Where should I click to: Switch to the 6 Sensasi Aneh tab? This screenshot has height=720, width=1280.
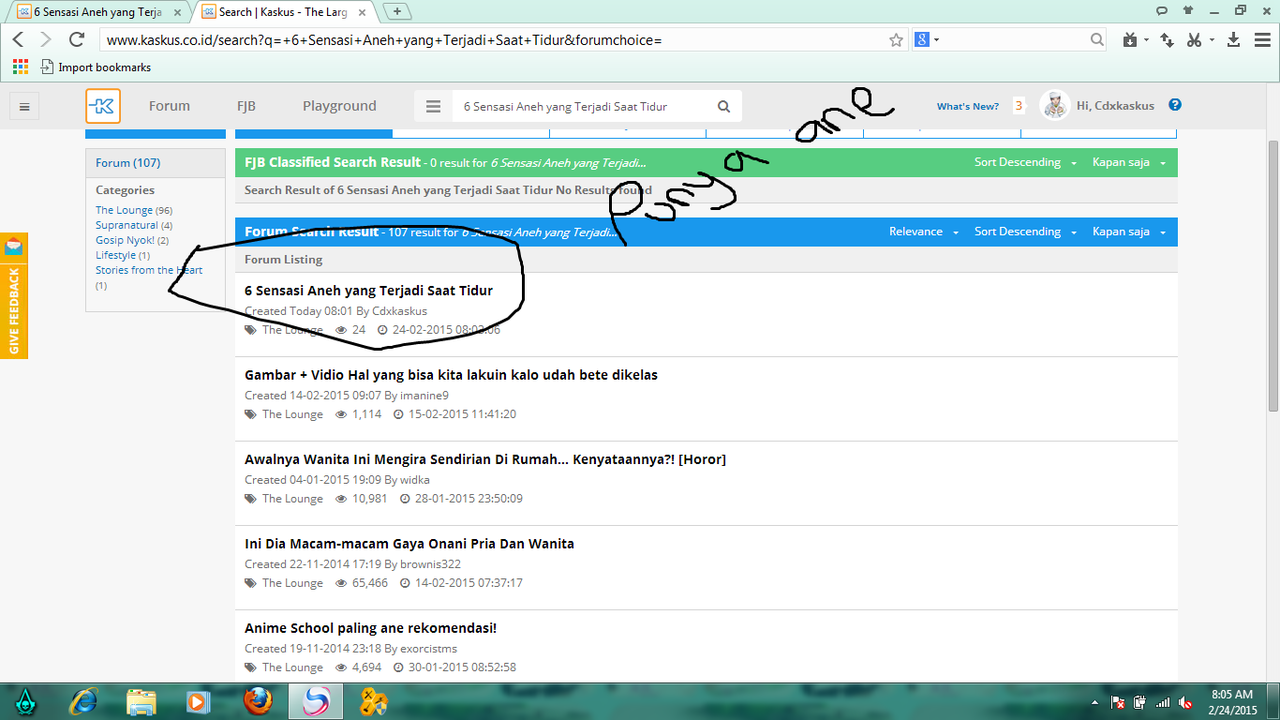click(97, 12)
